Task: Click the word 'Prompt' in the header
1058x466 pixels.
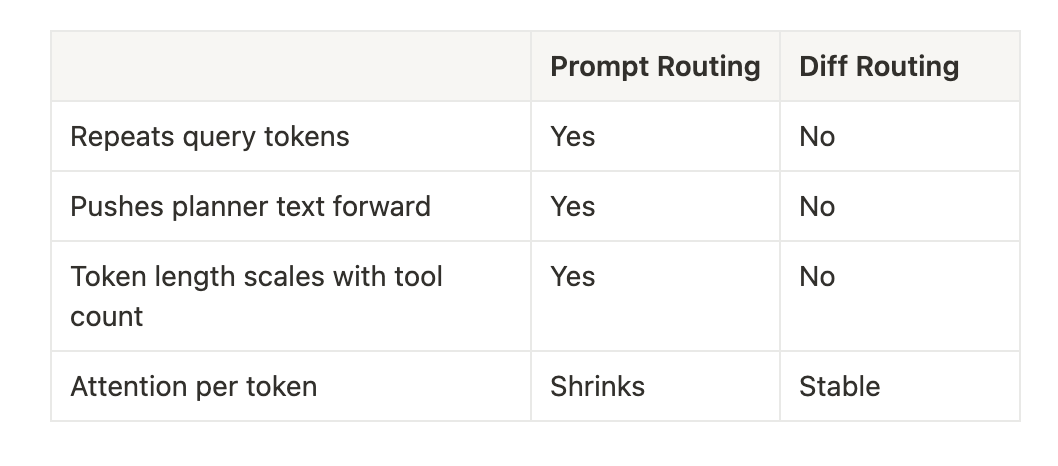Action: [x=600, y=67]
